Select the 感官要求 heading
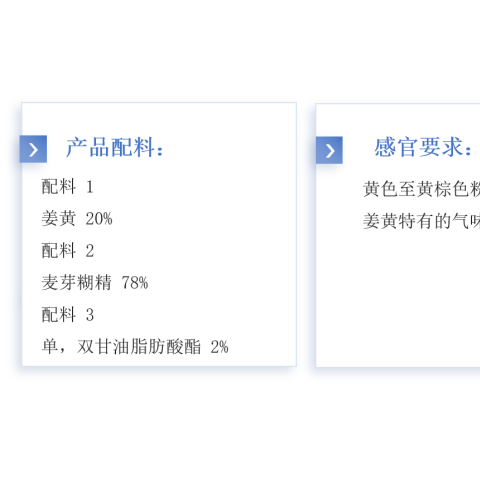Screen dimensions: 480x480 pyautogui.click(x=423, y=147)
